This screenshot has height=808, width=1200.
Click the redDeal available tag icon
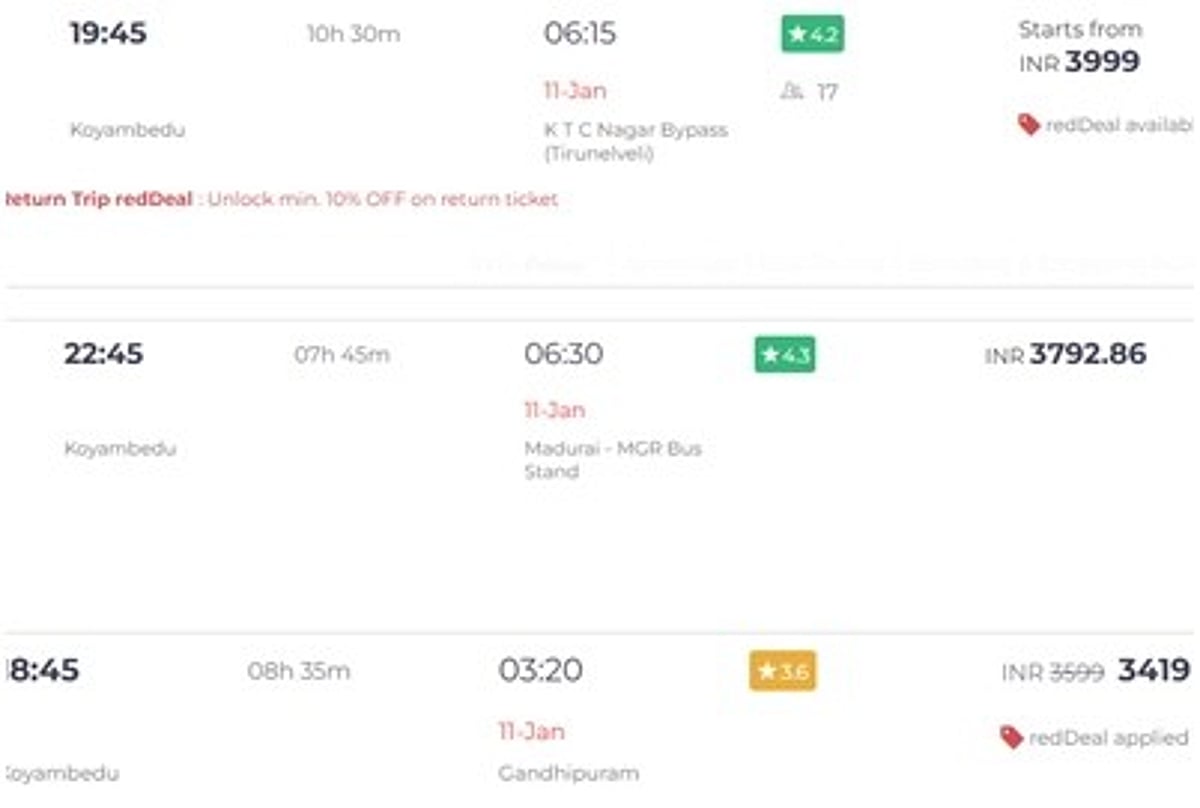click(x=1029, y=125)
